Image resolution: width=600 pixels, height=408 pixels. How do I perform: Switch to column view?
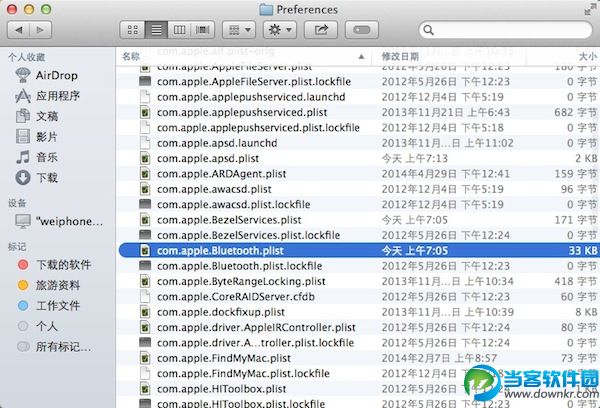(179, 30)
